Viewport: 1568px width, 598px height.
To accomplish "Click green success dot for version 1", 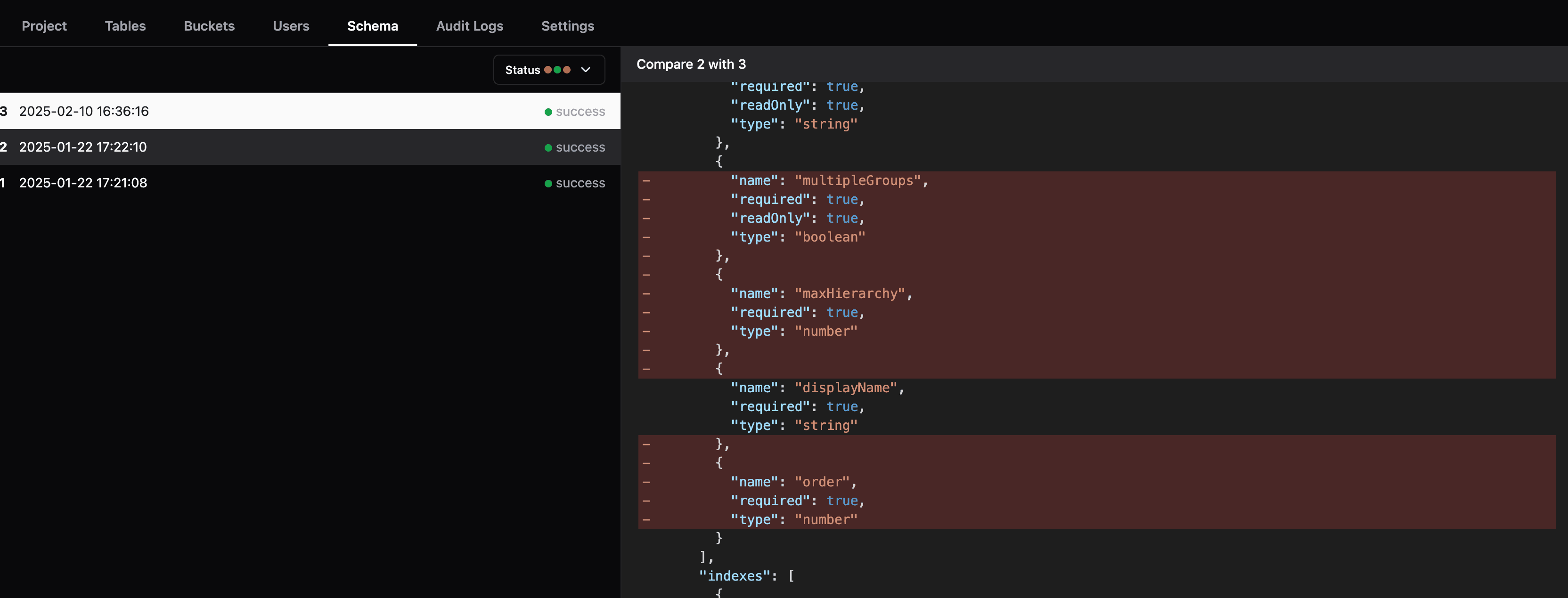I will 548,184.
